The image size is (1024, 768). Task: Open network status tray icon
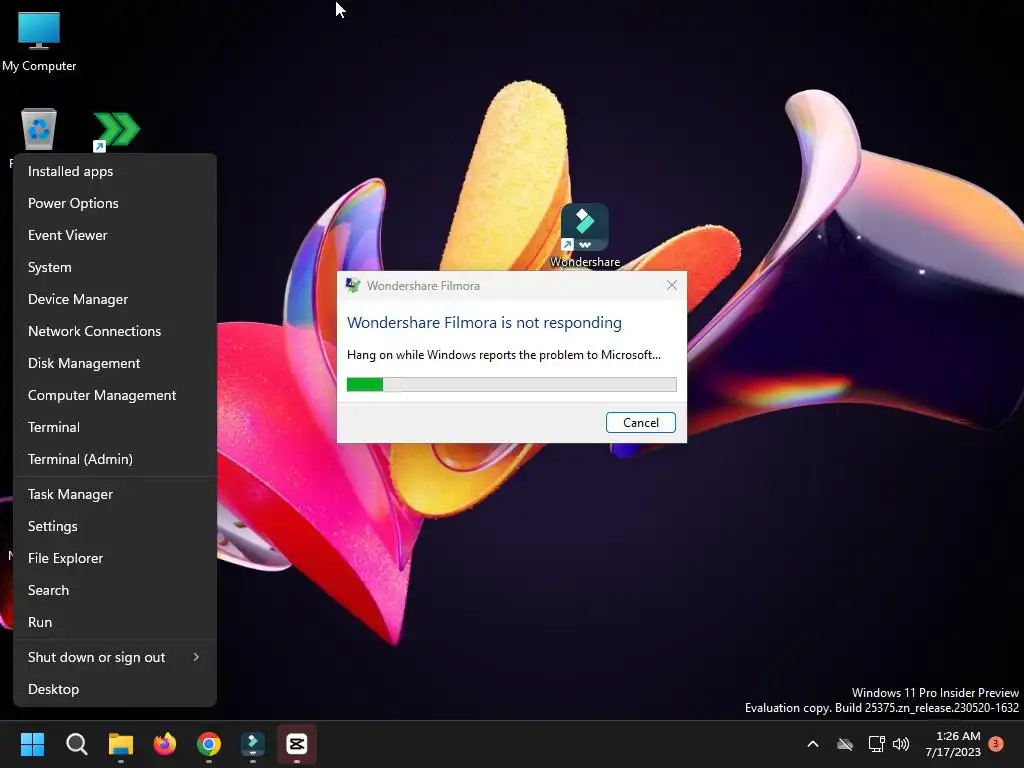(876, 744)
